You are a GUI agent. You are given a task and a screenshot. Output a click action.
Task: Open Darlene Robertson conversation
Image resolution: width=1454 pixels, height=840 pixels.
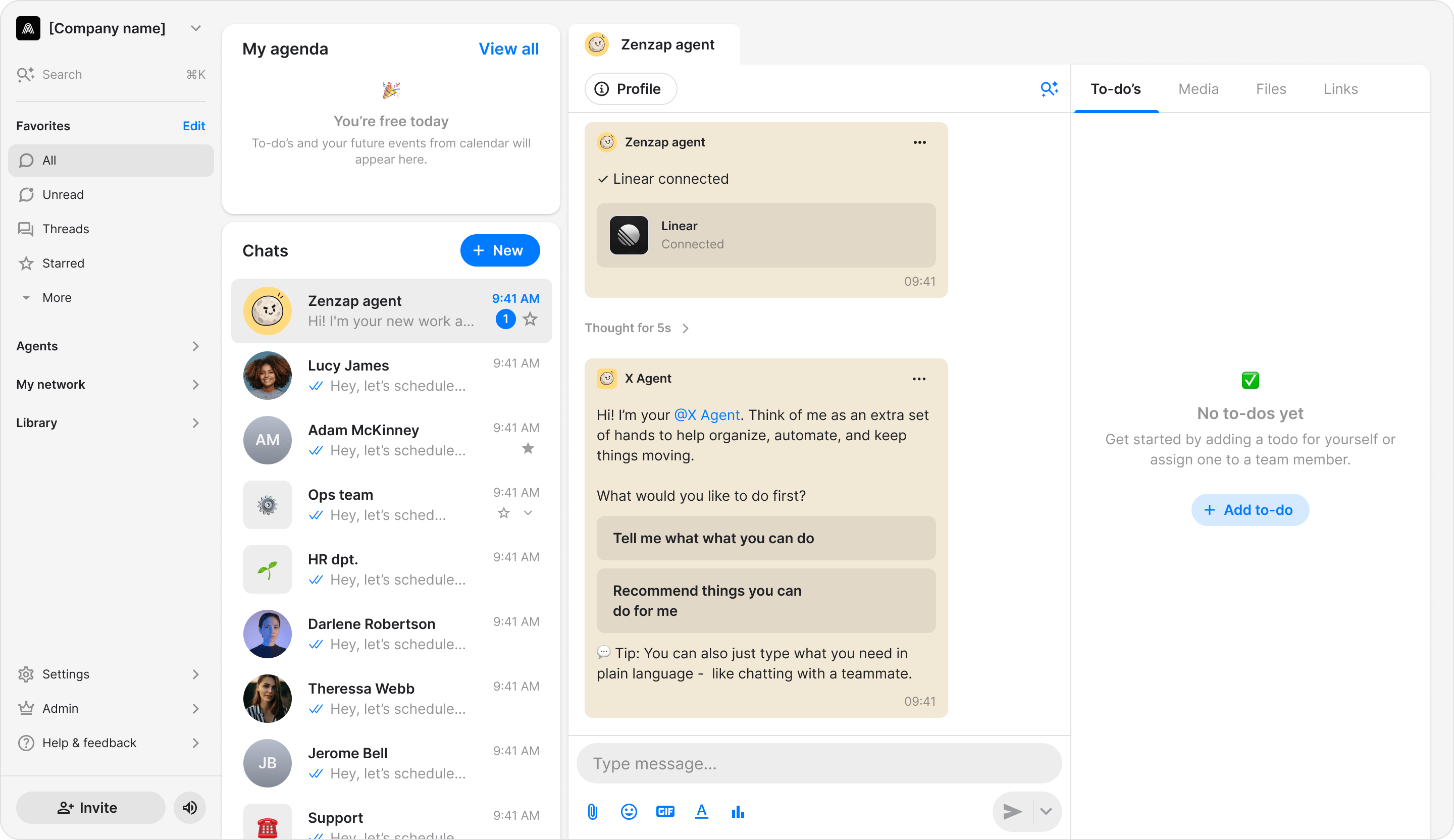pos(392,634)
